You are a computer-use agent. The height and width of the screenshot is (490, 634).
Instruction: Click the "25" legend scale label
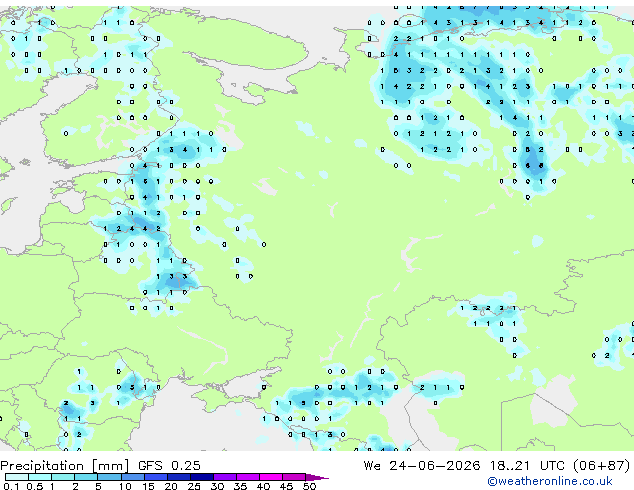tap(194, 486)
